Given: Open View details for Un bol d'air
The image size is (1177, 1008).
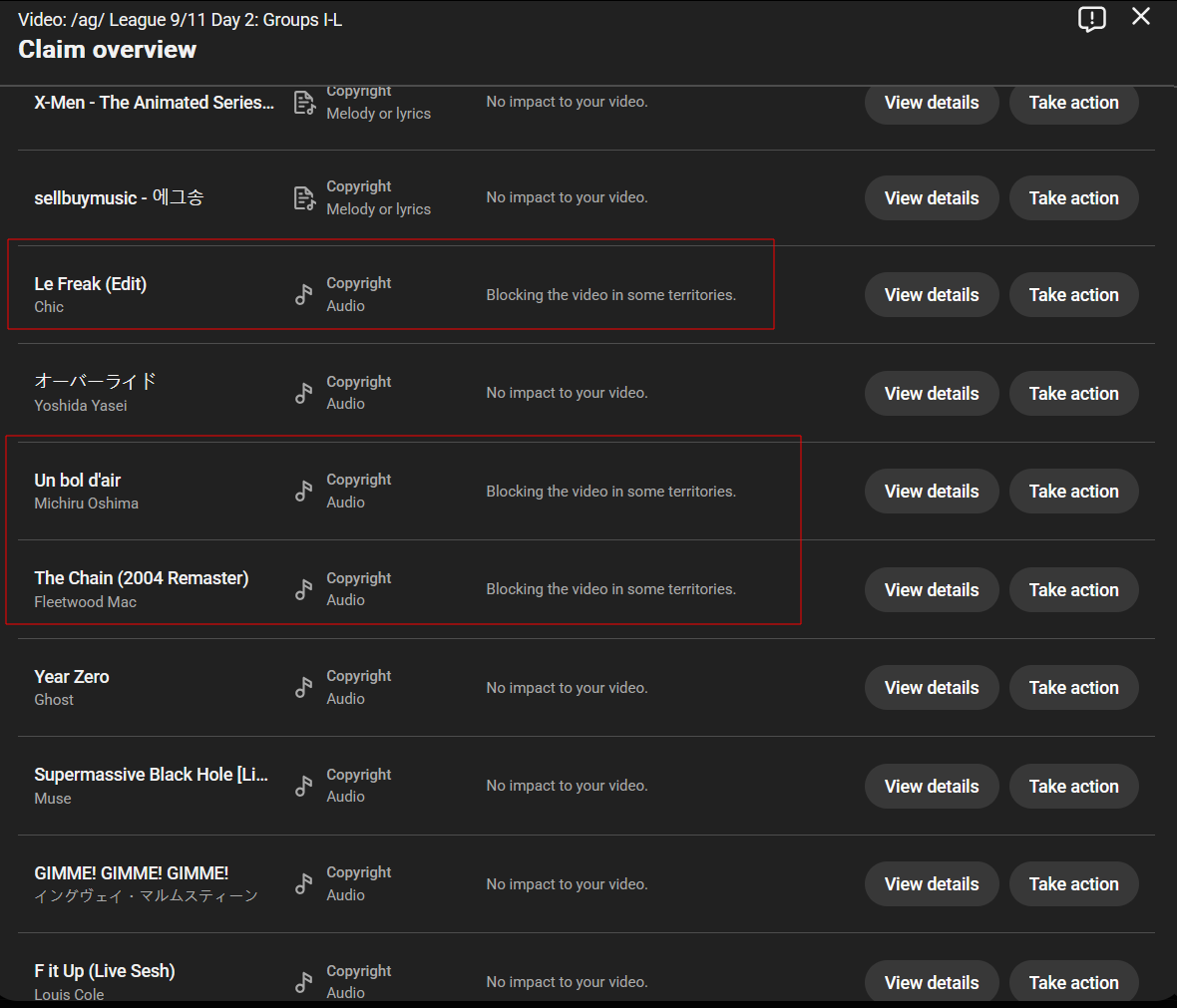Looking at the screenshot, I should 932,492.
